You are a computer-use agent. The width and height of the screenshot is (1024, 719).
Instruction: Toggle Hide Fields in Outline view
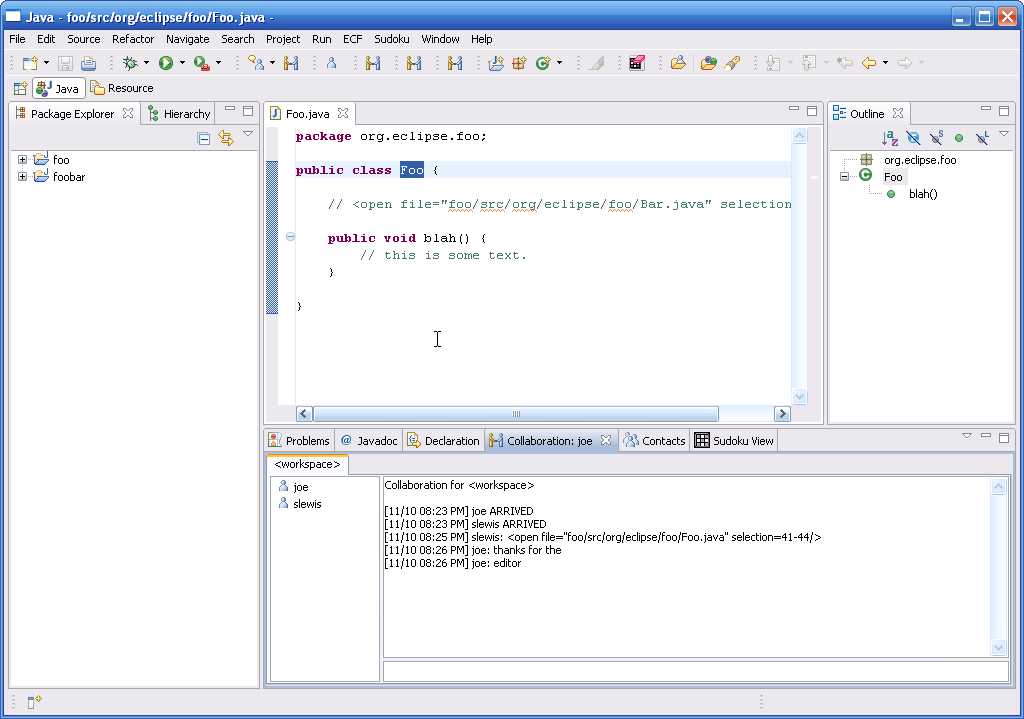coord(913,138)
